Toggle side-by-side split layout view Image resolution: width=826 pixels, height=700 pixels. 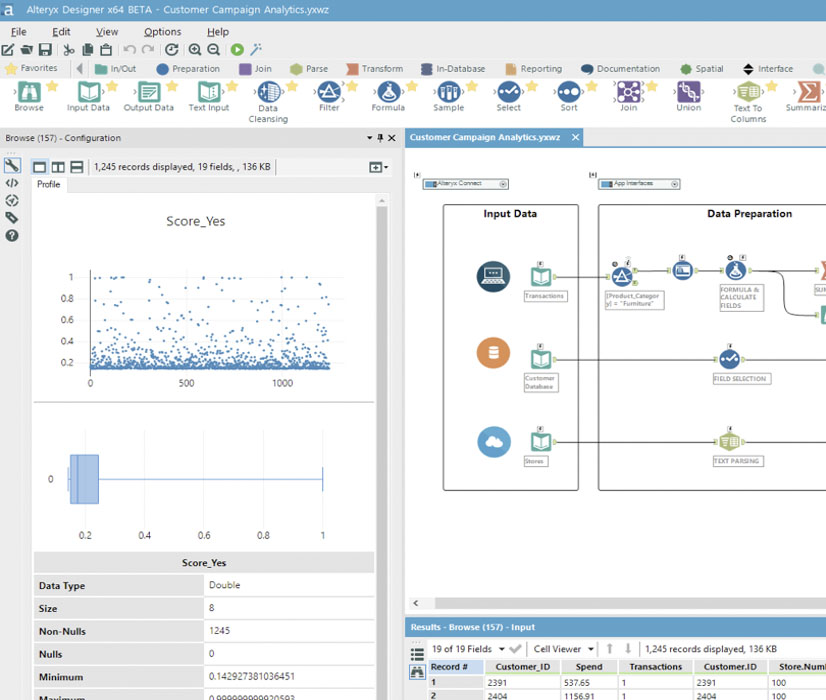click(x=58, y=167)
